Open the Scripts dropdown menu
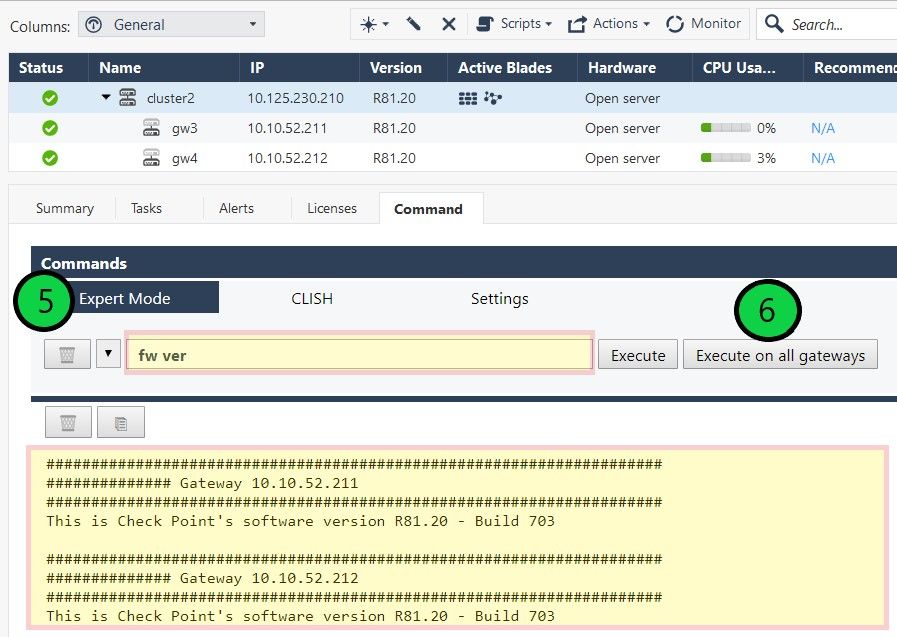897x637 pixels. 514,24
